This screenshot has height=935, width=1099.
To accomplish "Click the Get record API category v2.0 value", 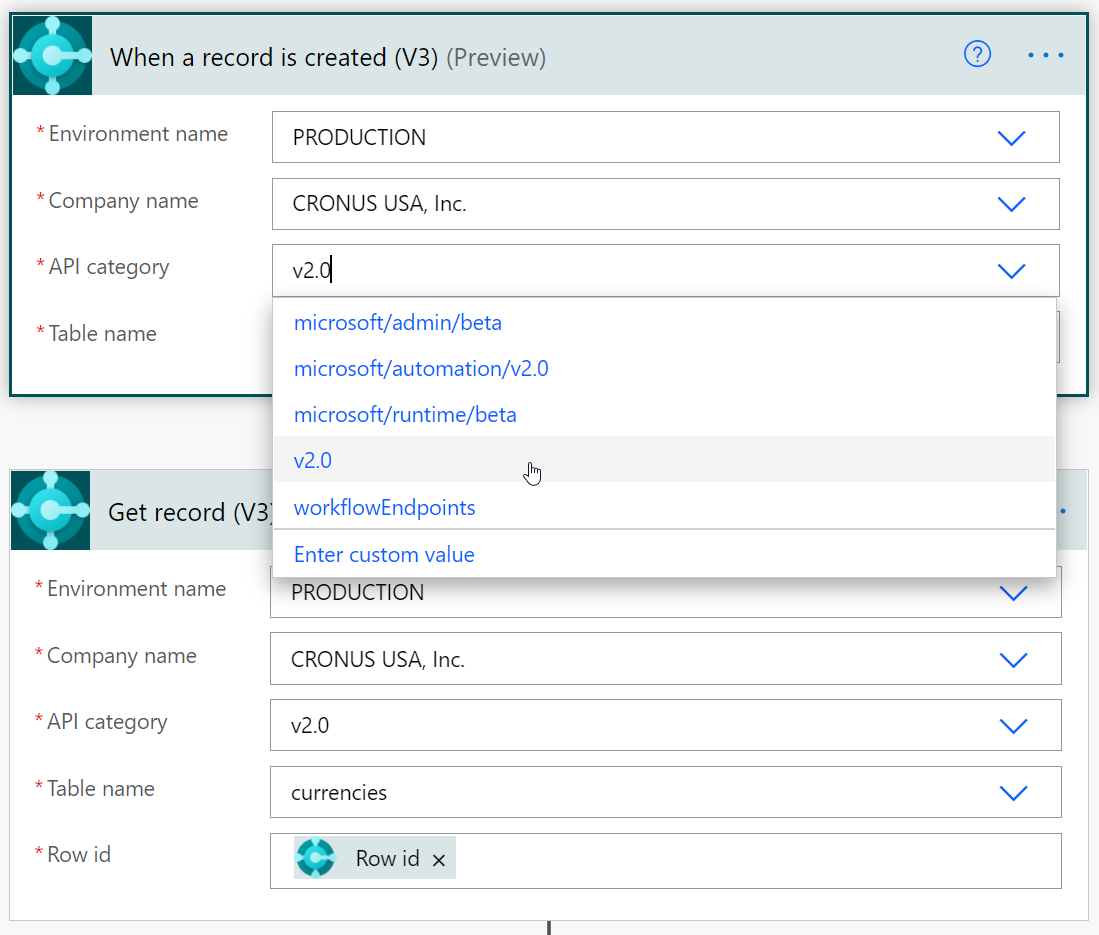I will [x=310, y=725].
